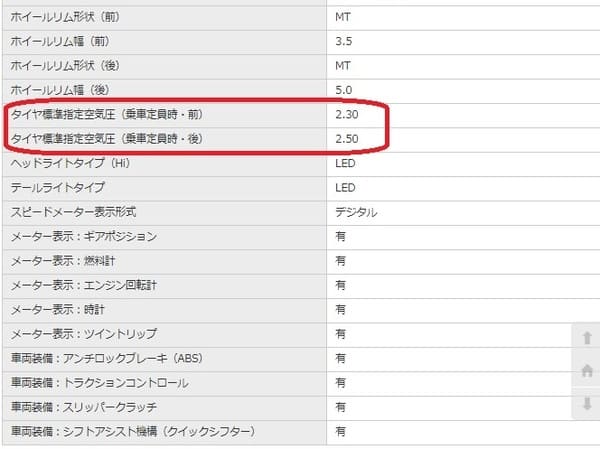Click the テールライトタイプ row label
Viewport: 600px width, 449px height.
57,188
